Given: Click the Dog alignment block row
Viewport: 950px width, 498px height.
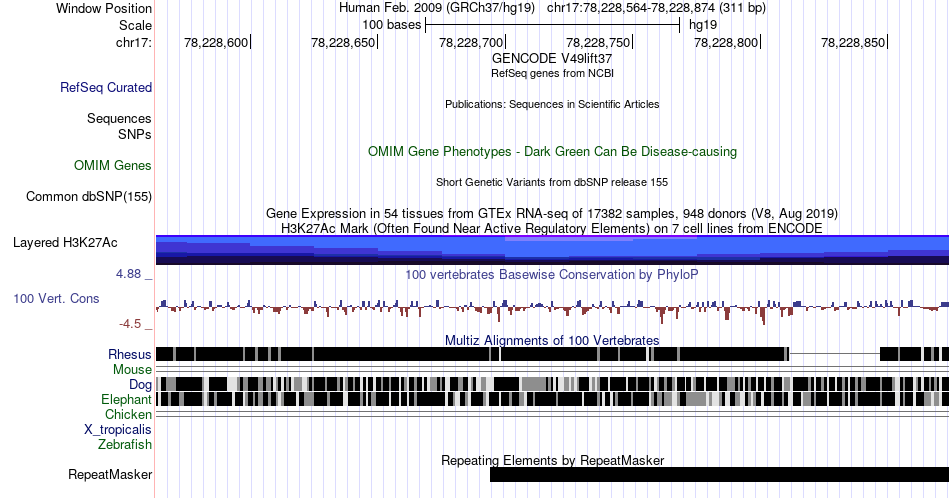Looking at the screenshot, I should click(x=553, y=384).
